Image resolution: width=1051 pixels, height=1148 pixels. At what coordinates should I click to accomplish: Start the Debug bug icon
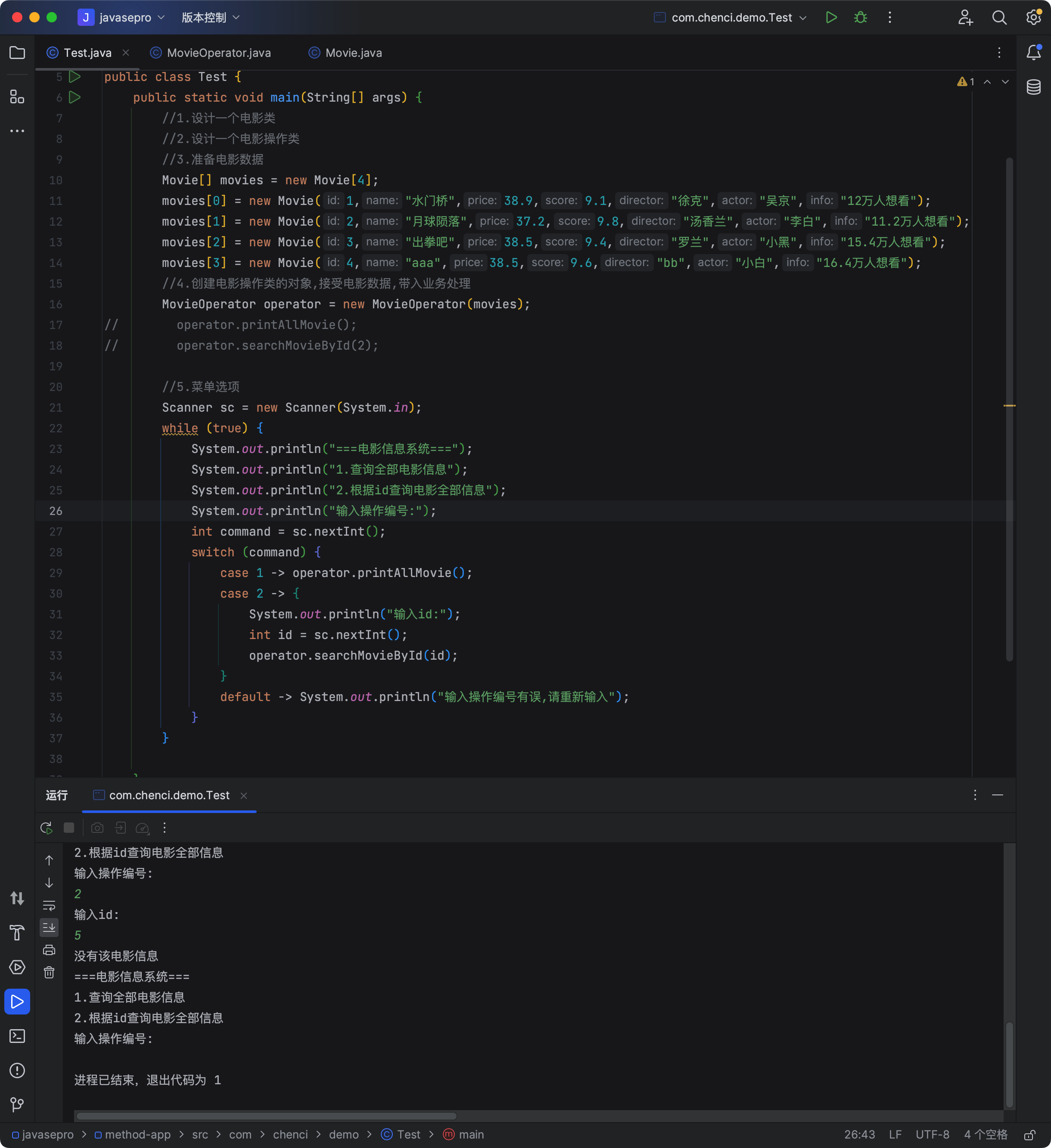click(x=860, y=18)
